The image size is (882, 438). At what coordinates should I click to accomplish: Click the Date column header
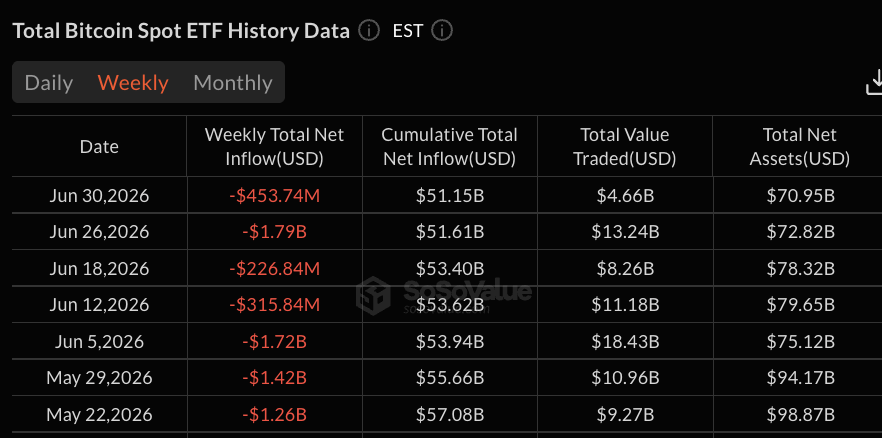click(100, 147)
